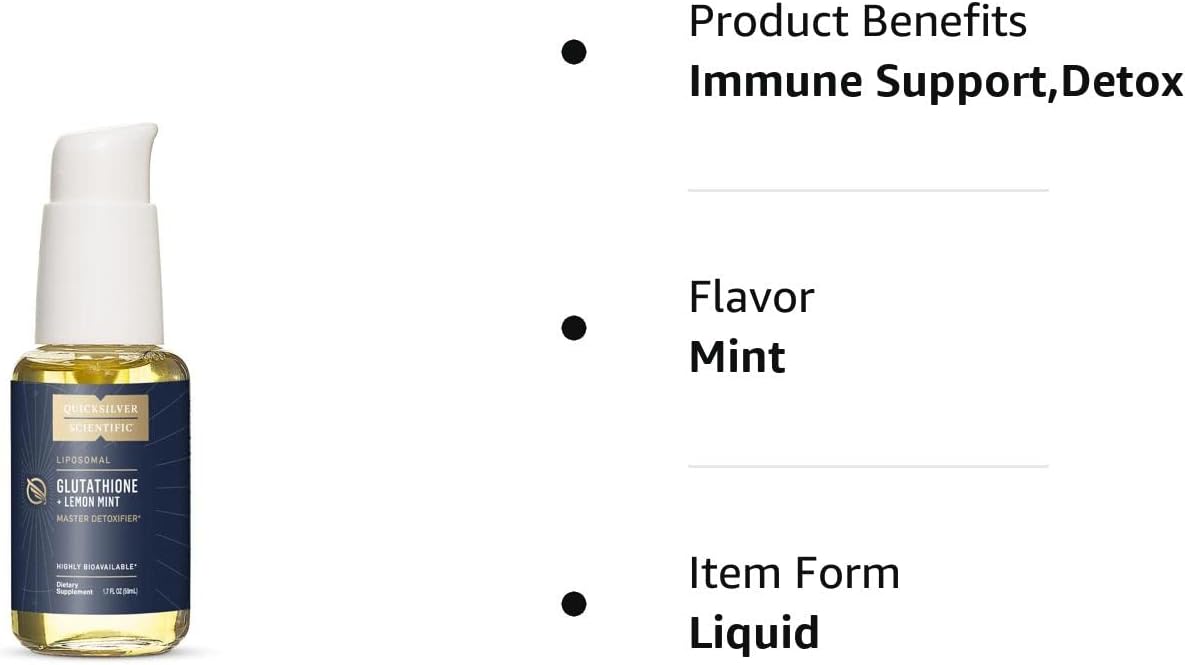Click the white pump collar on the bottle
The image size is (1185, 665).
click(x=99, y=270)
